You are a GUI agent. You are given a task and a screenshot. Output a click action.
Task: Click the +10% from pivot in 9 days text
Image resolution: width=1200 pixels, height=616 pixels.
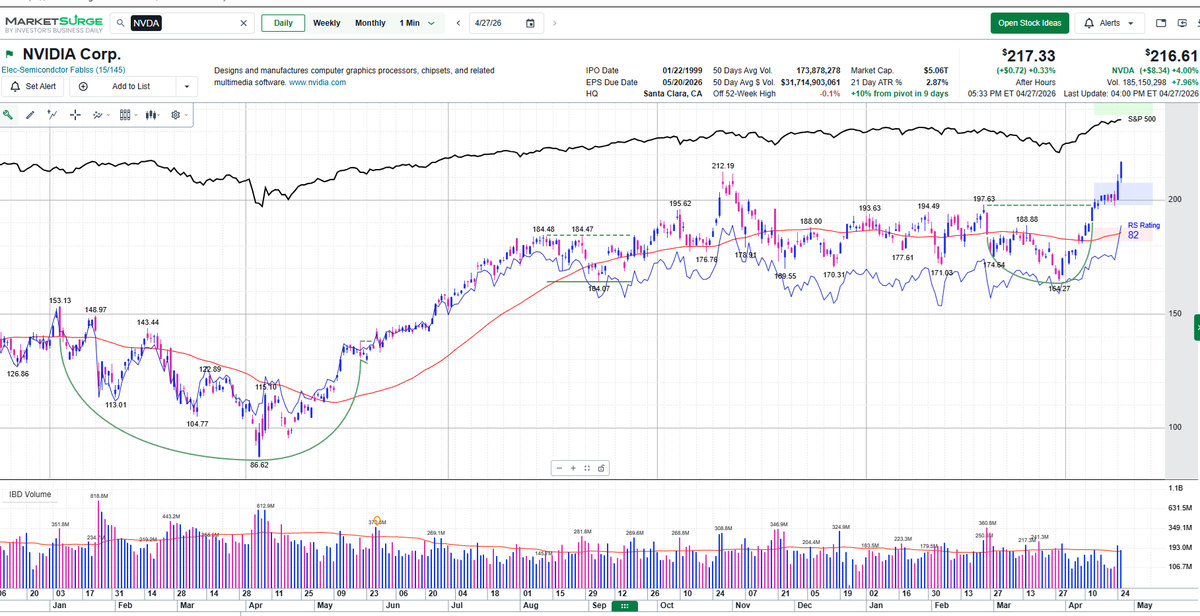point(899,94)
